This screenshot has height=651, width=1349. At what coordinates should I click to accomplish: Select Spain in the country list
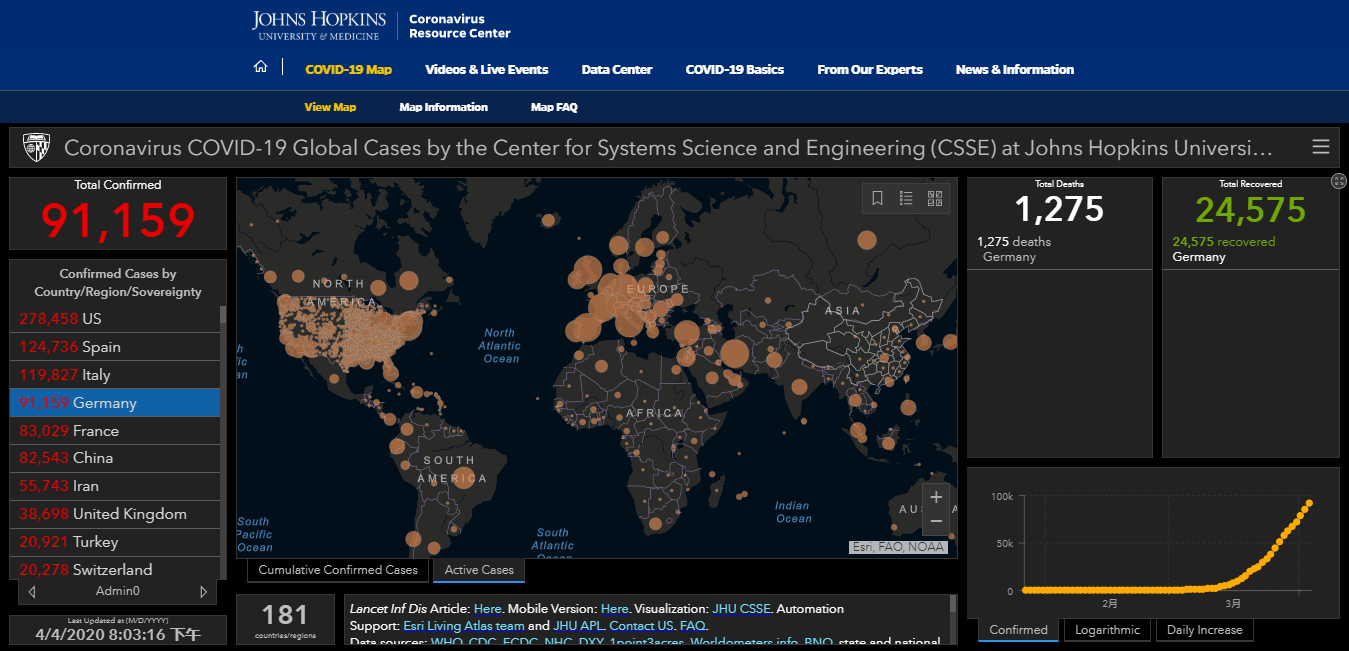[115, 347]
